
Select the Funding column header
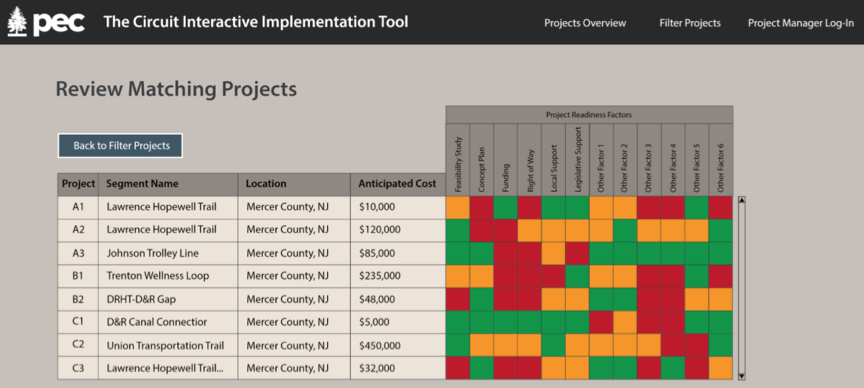pos(506,160)
